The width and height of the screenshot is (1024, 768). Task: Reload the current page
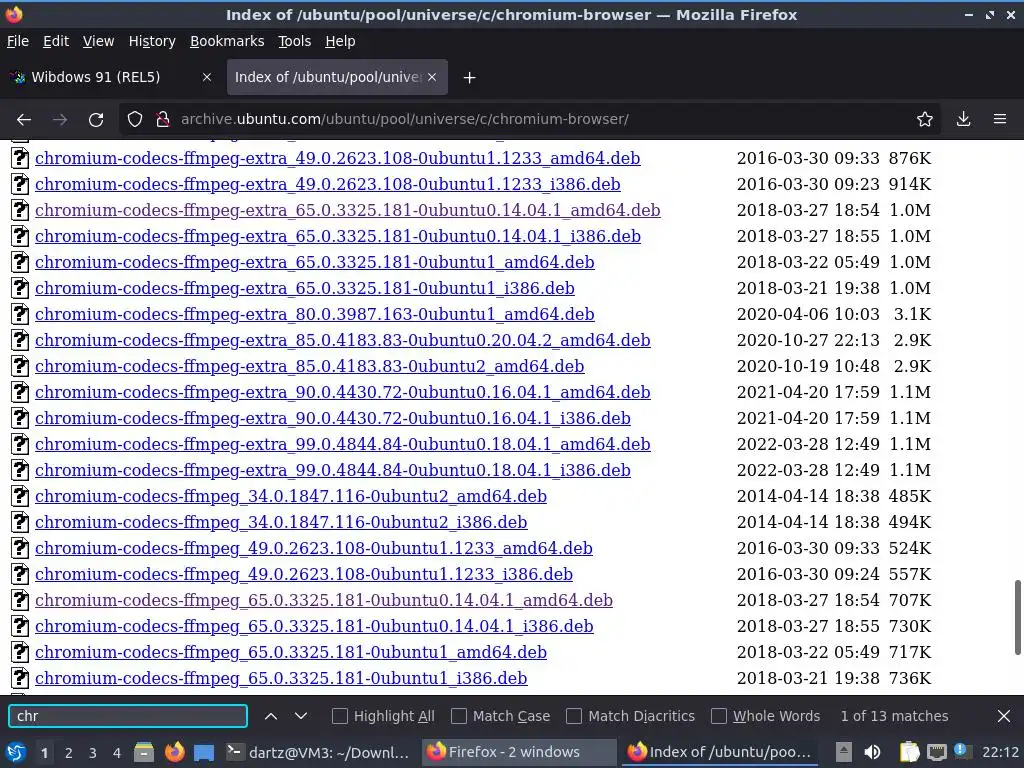click(96, 120)
